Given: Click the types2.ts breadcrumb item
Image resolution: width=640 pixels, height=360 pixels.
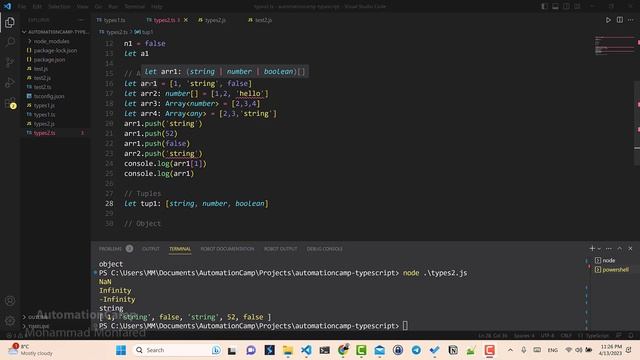Looking at the screenshot, I should (x=113, y=32).
